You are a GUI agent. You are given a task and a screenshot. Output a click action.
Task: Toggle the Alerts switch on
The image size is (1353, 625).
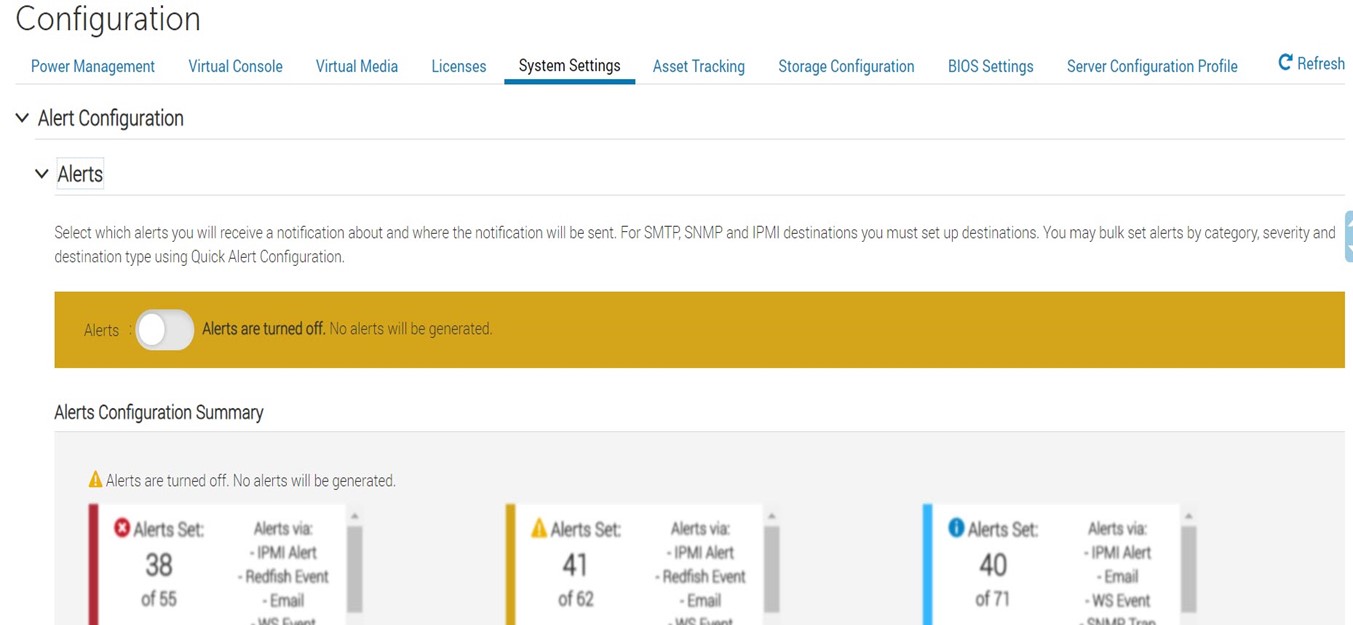[x=165, y=329]
